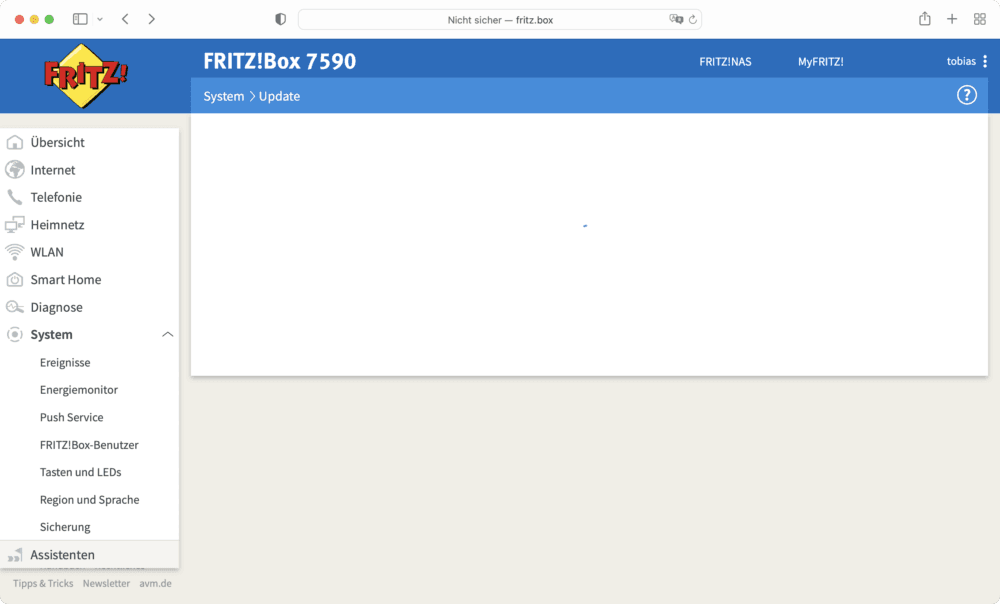Open the Assistenten menu item
Viewport: 1000px width, 604px height.
pos(62,555)
